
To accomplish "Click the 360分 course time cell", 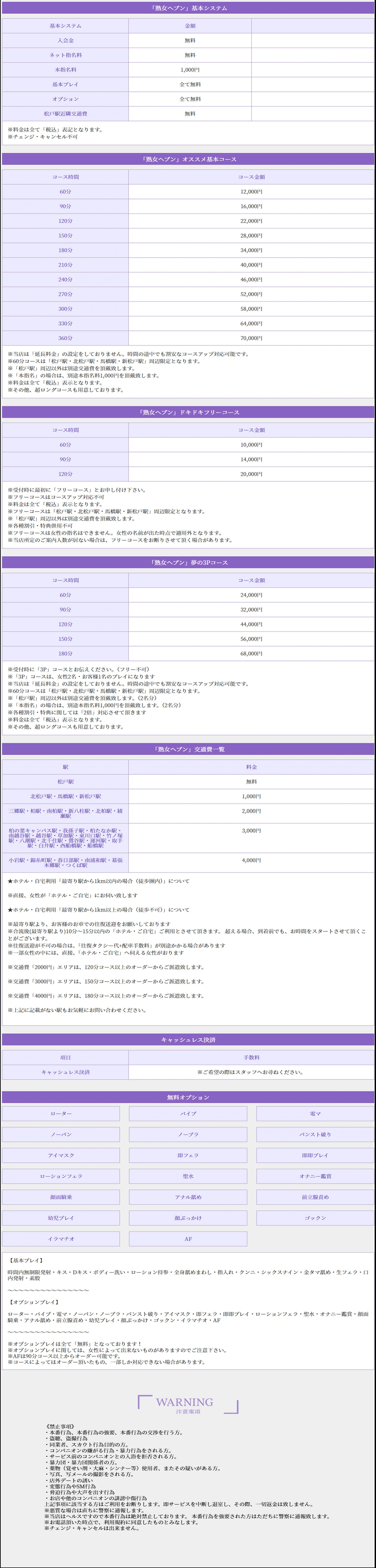I will pyautogui.click(x=65, y=338).
